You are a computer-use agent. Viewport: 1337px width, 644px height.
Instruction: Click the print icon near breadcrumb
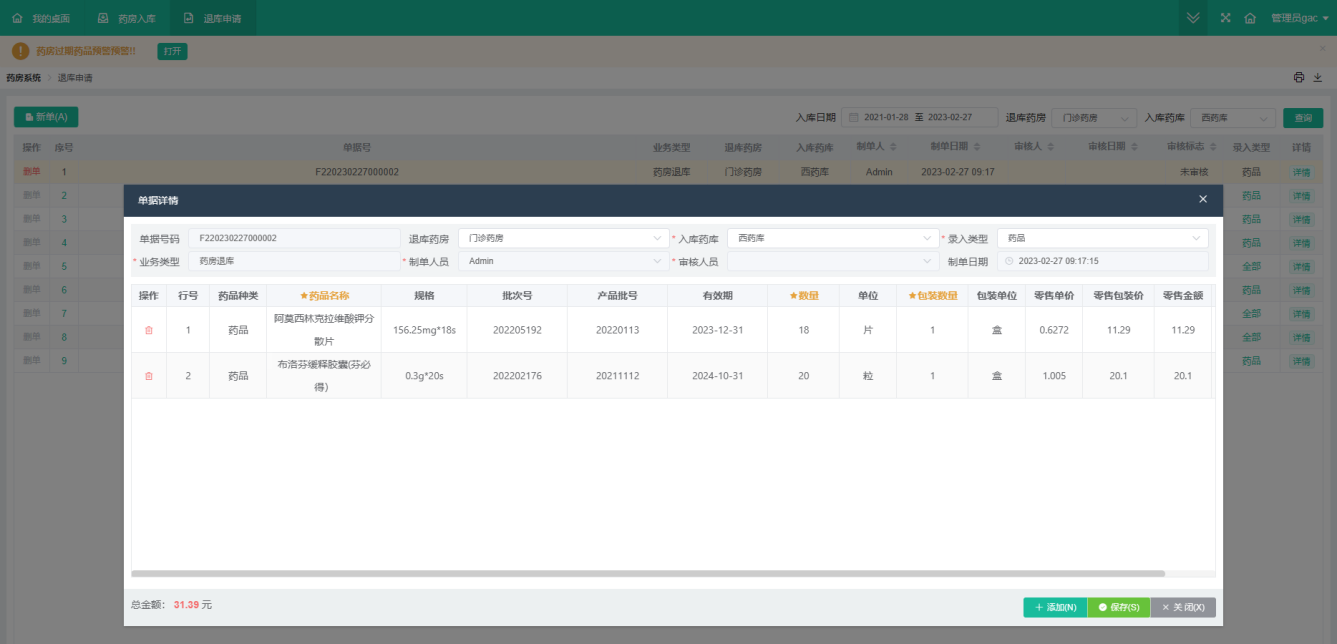click(x=1299, y=78)
